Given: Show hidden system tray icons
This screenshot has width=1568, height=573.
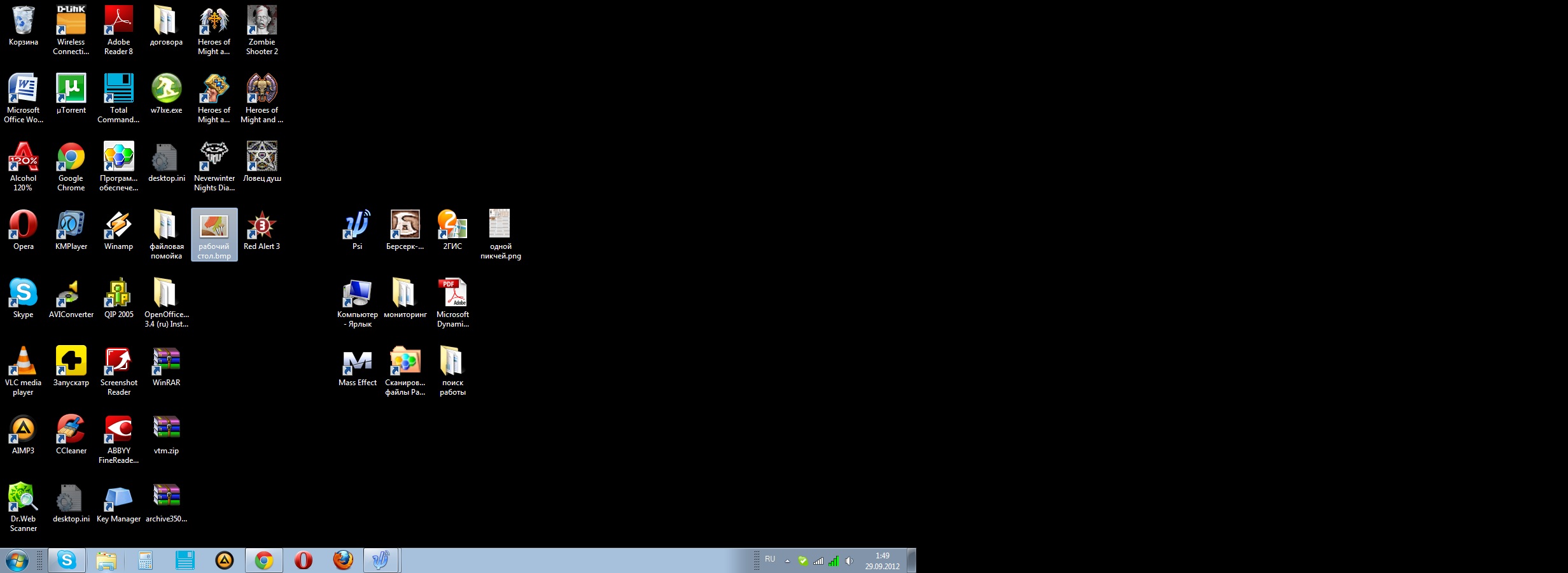Looking at the screenshot, I should [787, 561].
